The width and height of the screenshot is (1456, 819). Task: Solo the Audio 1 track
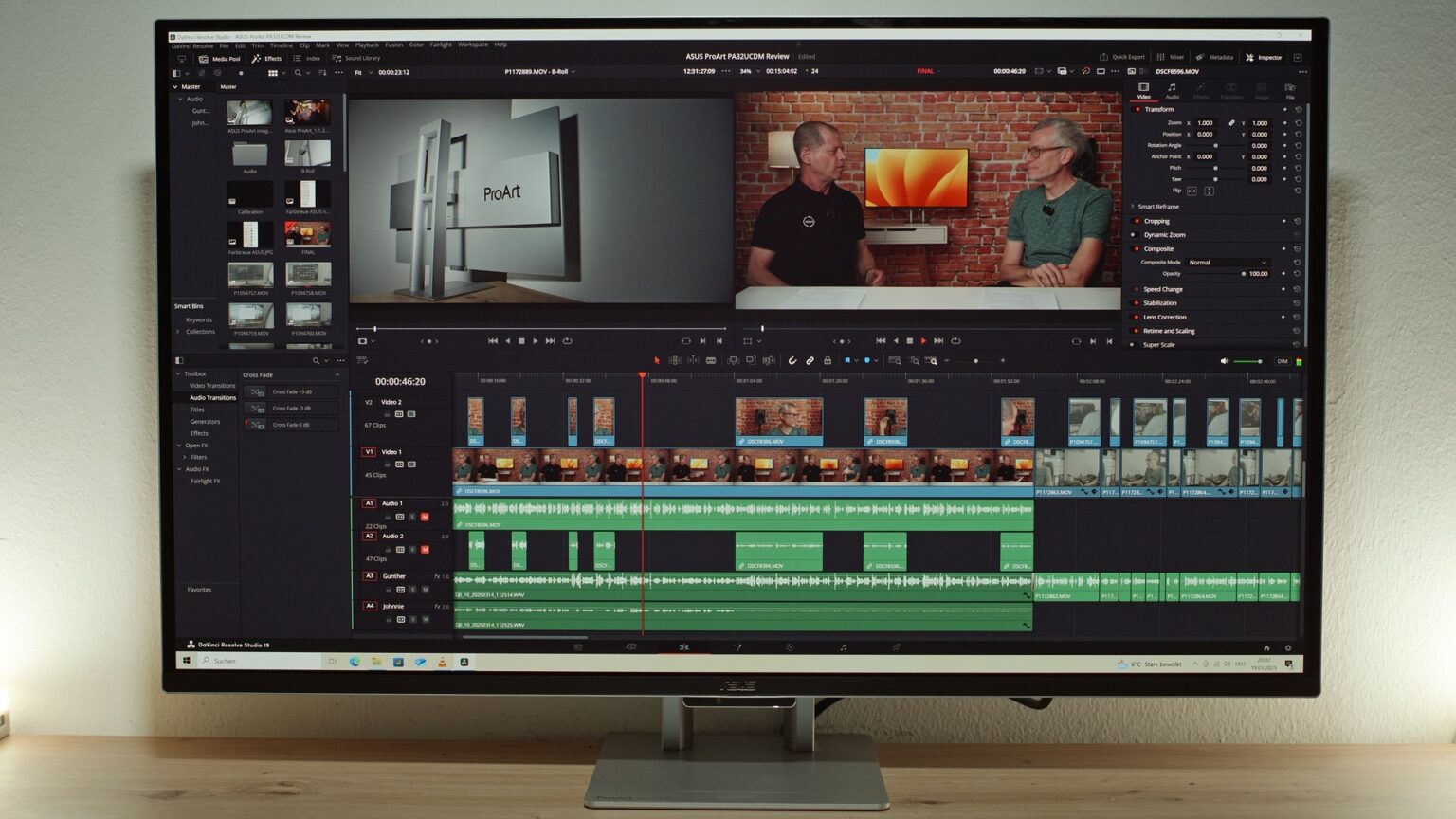coord(412,517)
